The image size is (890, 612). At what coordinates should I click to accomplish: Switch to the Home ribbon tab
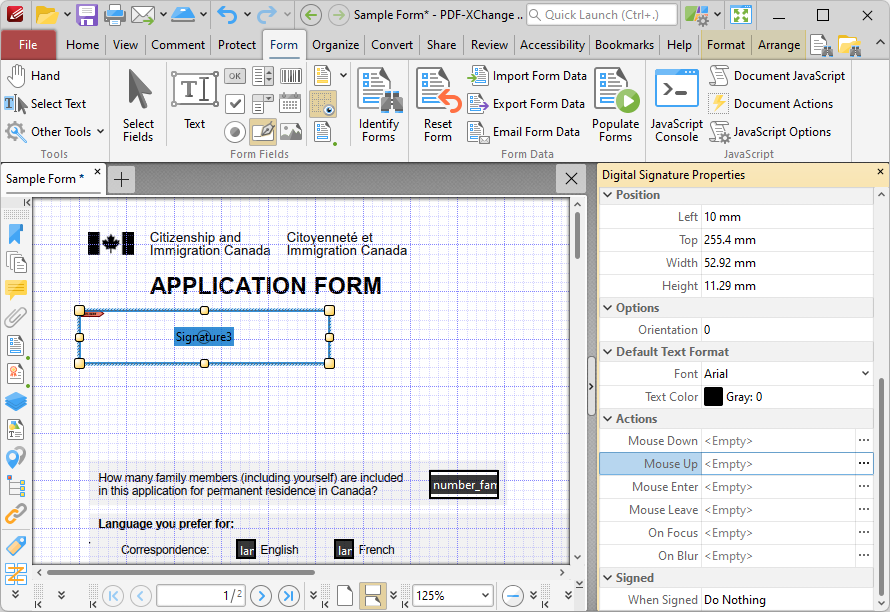coord(82,45)
